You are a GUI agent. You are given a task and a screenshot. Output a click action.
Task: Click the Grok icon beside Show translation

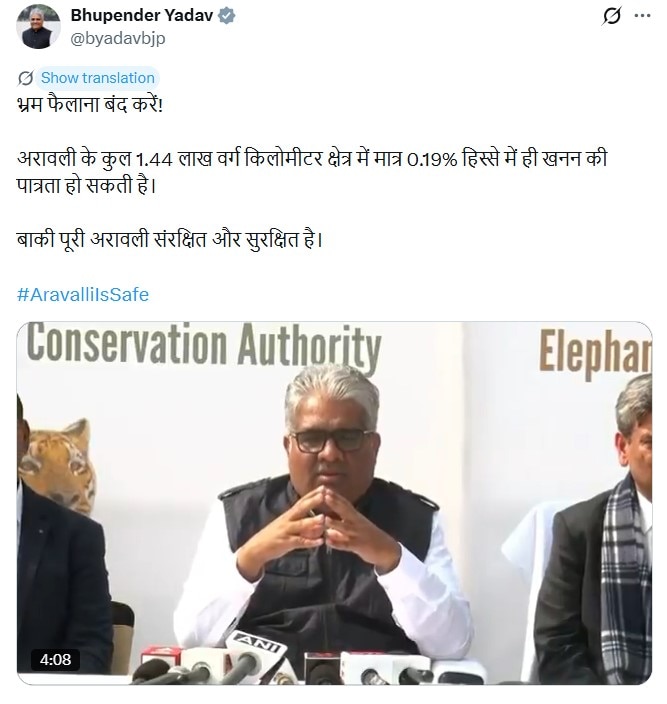click(25, 78)
